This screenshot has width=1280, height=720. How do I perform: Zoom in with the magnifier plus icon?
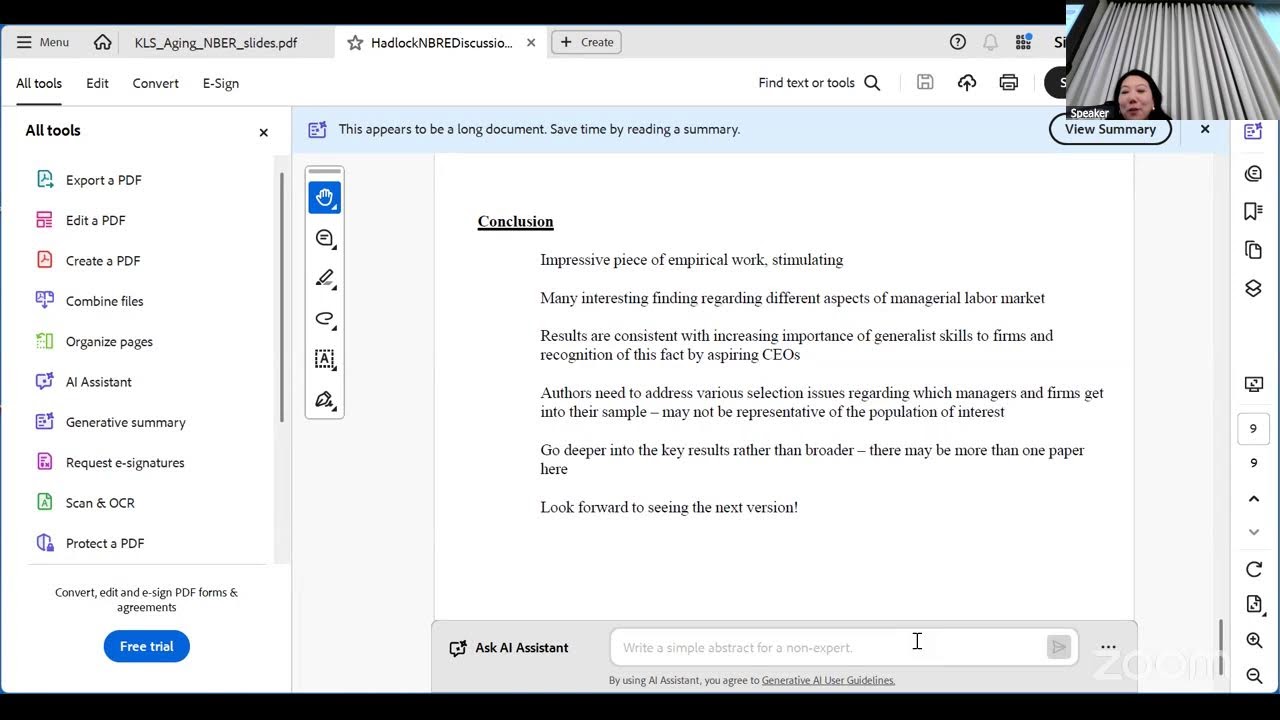[x=1254, y=640]
